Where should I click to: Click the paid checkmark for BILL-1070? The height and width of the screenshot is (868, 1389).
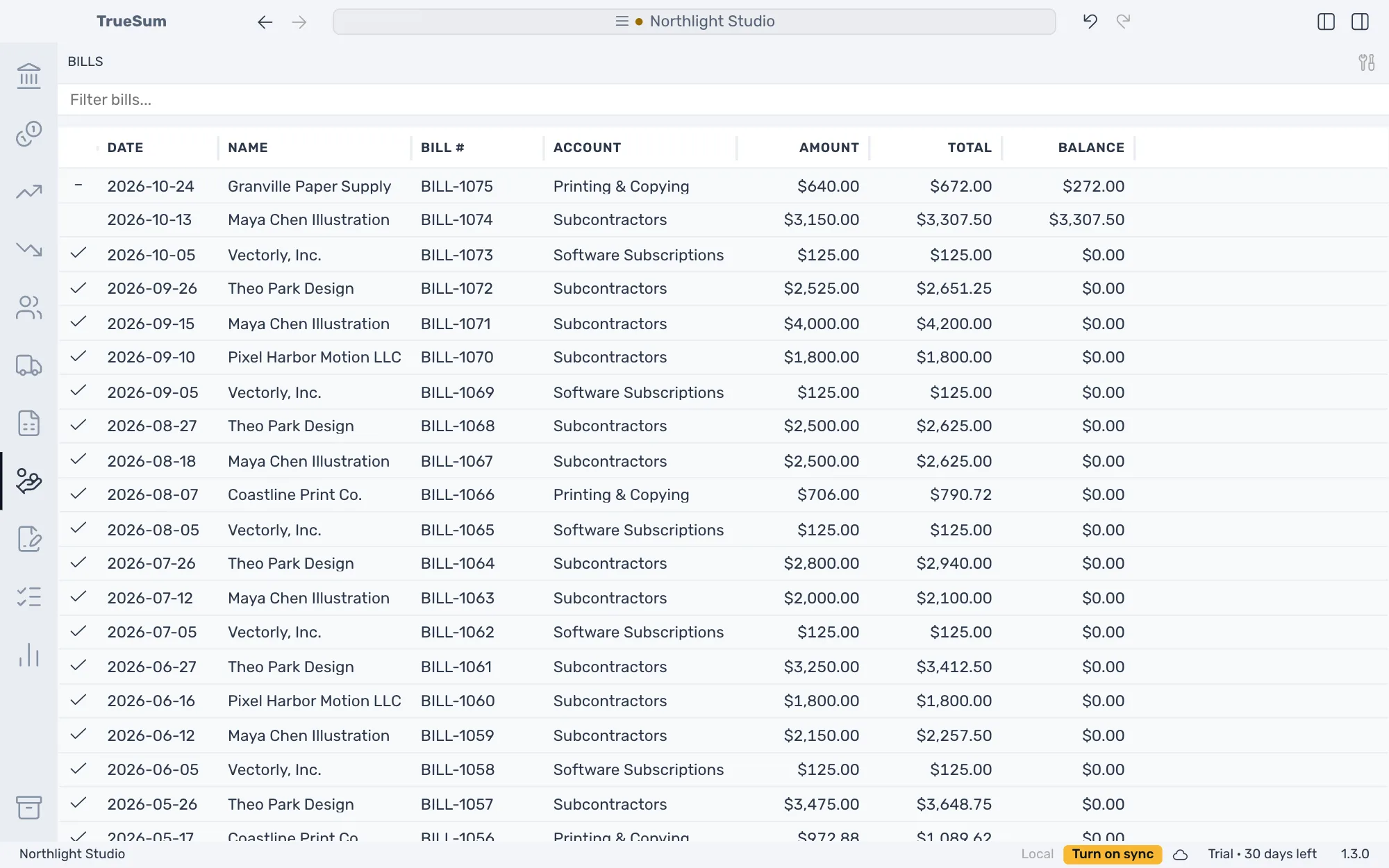coord(78,356)
